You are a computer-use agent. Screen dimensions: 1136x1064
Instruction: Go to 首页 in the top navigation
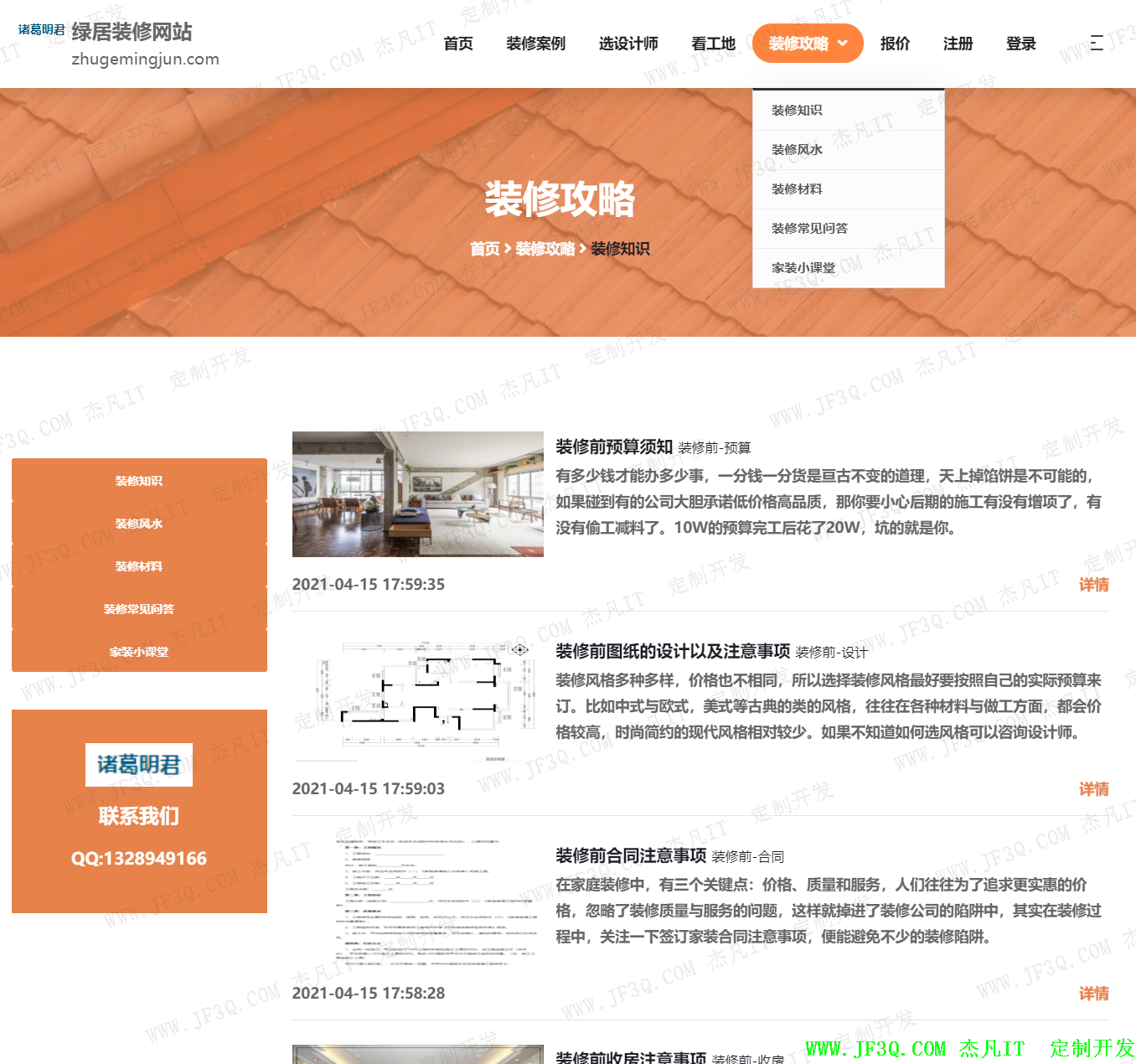458,44
